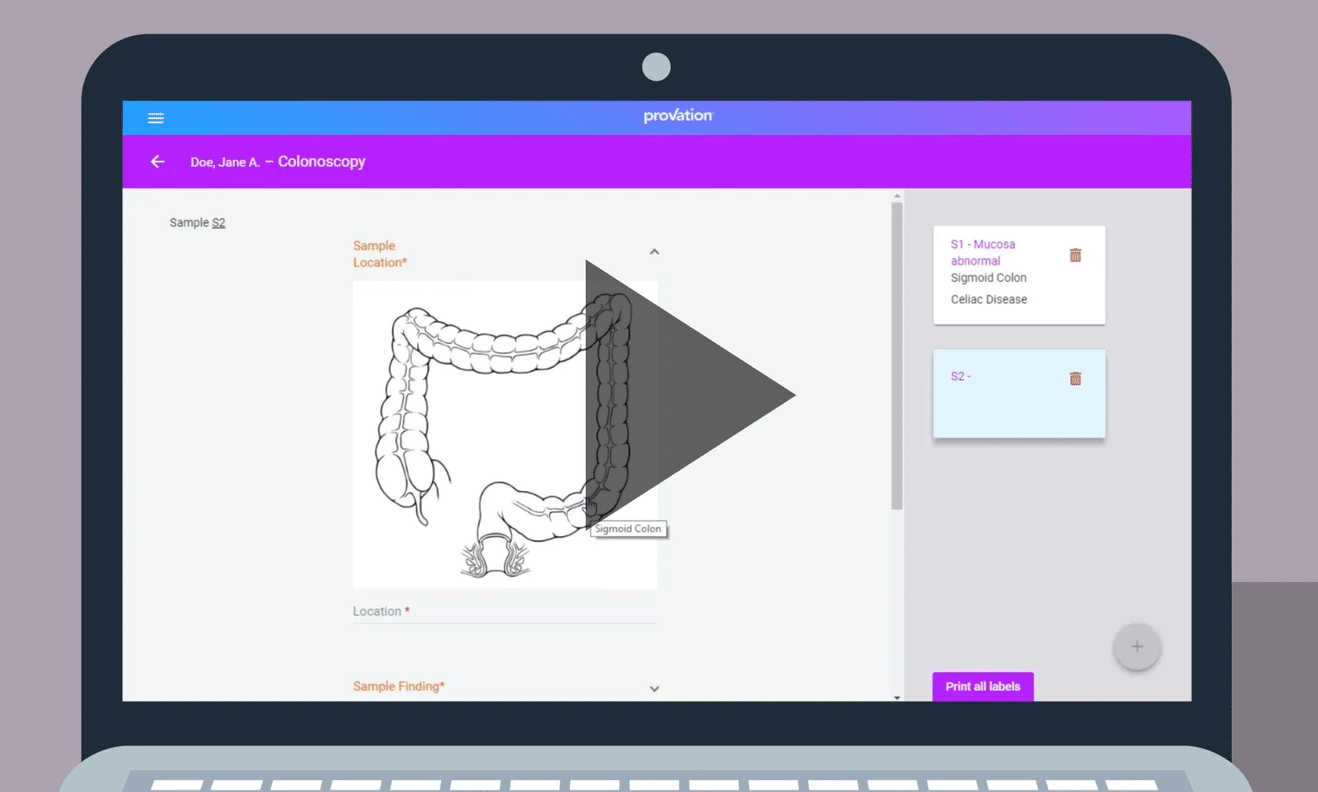Click the underlined S2 sample link
This screenshot has width=1318, height=792.
pyautogui.click(x=218, y=223)
